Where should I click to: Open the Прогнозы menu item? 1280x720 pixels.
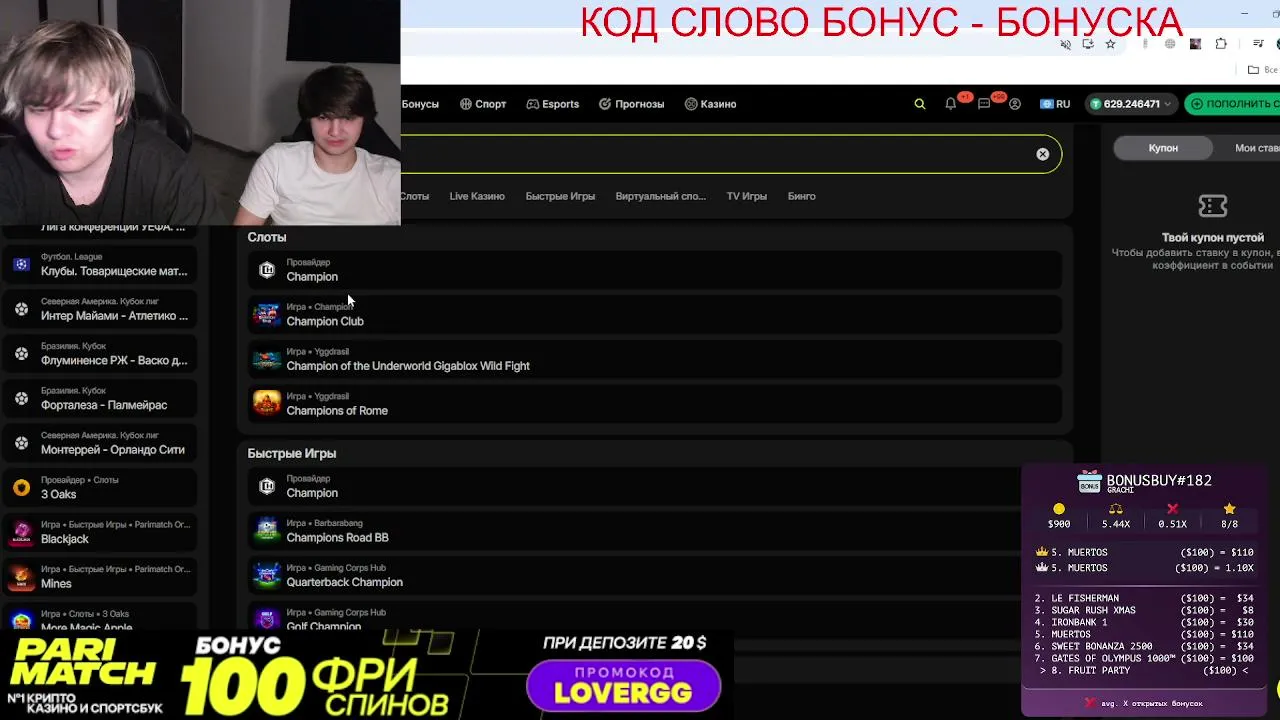[x=632, y=104]
